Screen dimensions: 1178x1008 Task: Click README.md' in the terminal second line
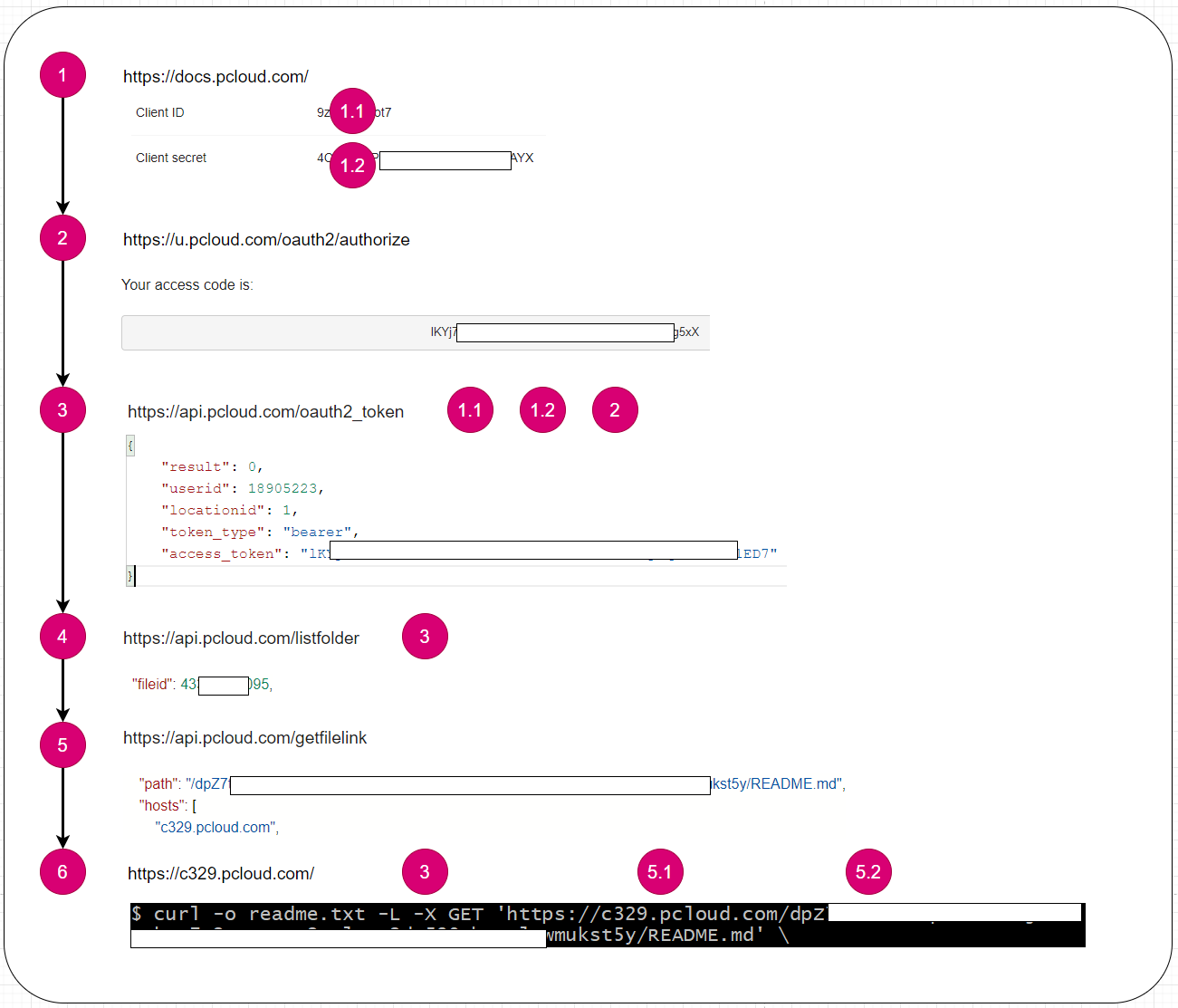(x=706, y=936)
